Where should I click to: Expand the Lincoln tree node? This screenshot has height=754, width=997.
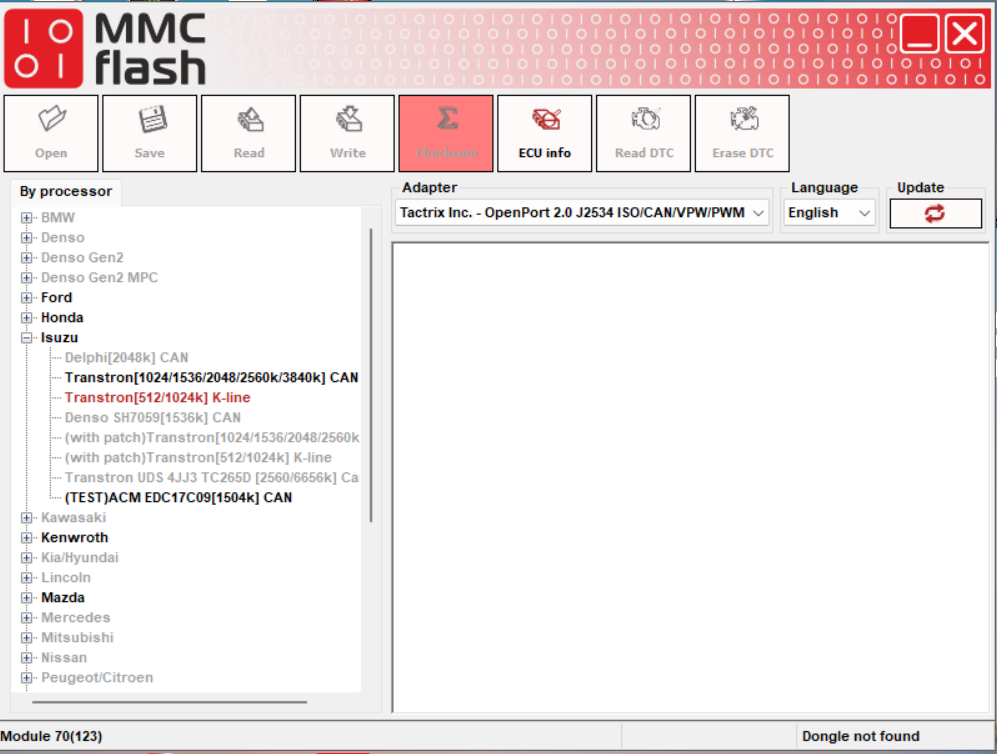pyautogui.click(x=26, y=578)
